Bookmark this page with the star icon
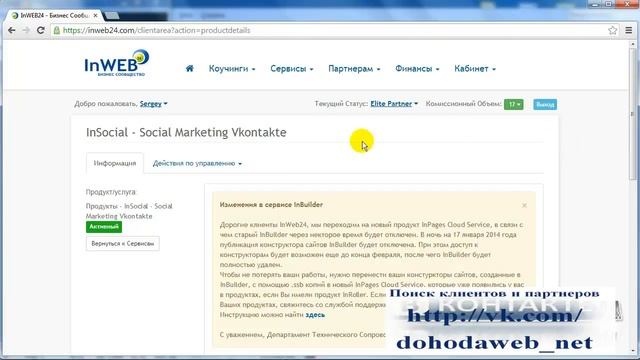640x360 pixels. (x=612, y=30)
